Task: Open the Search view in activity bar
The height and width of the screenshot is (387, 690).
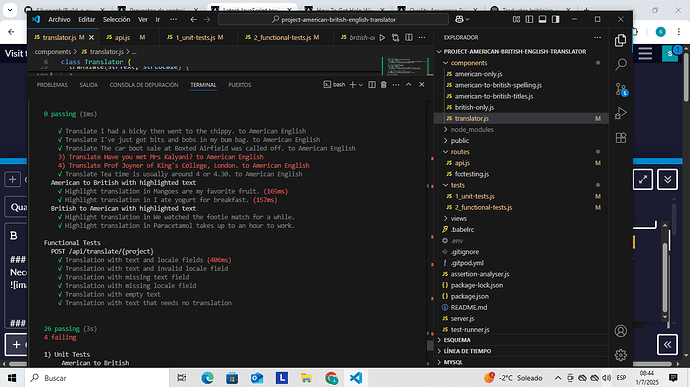Action: pyautogui.click(x=620, y=64)
